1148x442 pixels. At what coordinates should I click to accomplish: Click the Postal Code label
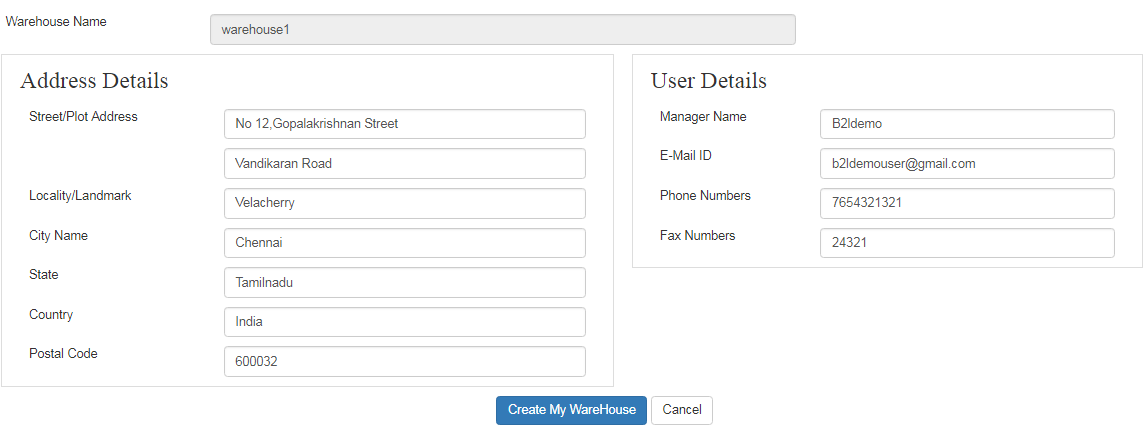pyautogui.click(x=63, y=353)
